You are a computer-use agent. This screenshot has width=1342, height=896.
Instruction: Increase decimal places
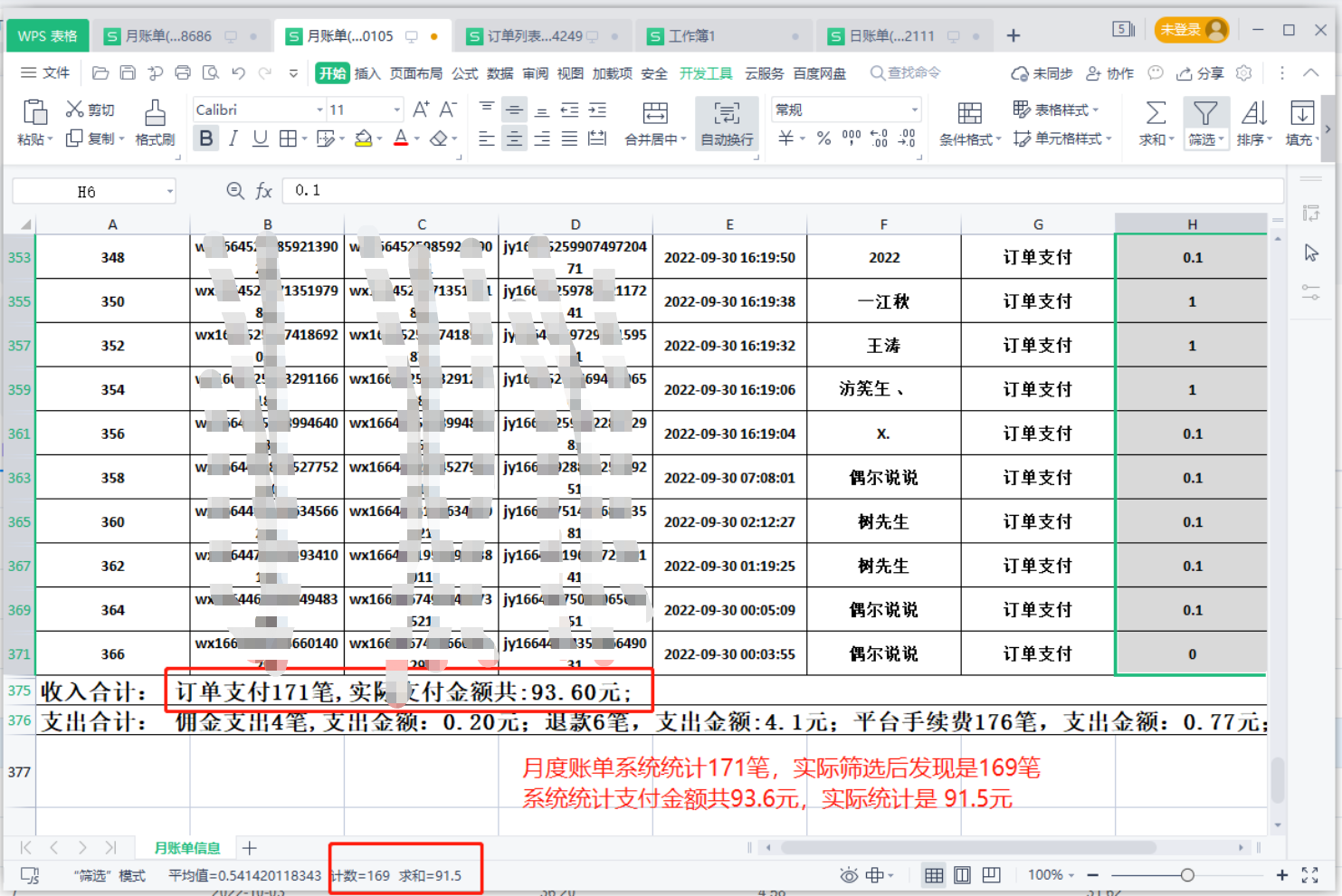click(x=879, y=138)
